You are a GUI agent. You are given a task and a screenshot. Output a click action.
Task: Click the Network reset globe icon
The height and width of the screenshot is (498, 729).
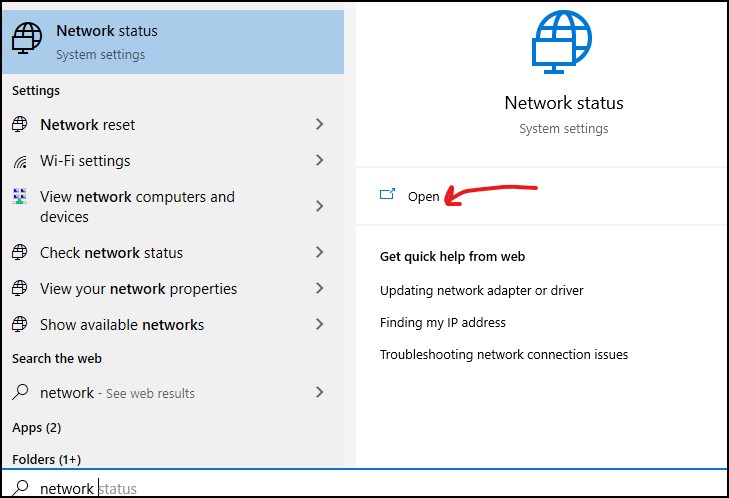tap(20, 124)
